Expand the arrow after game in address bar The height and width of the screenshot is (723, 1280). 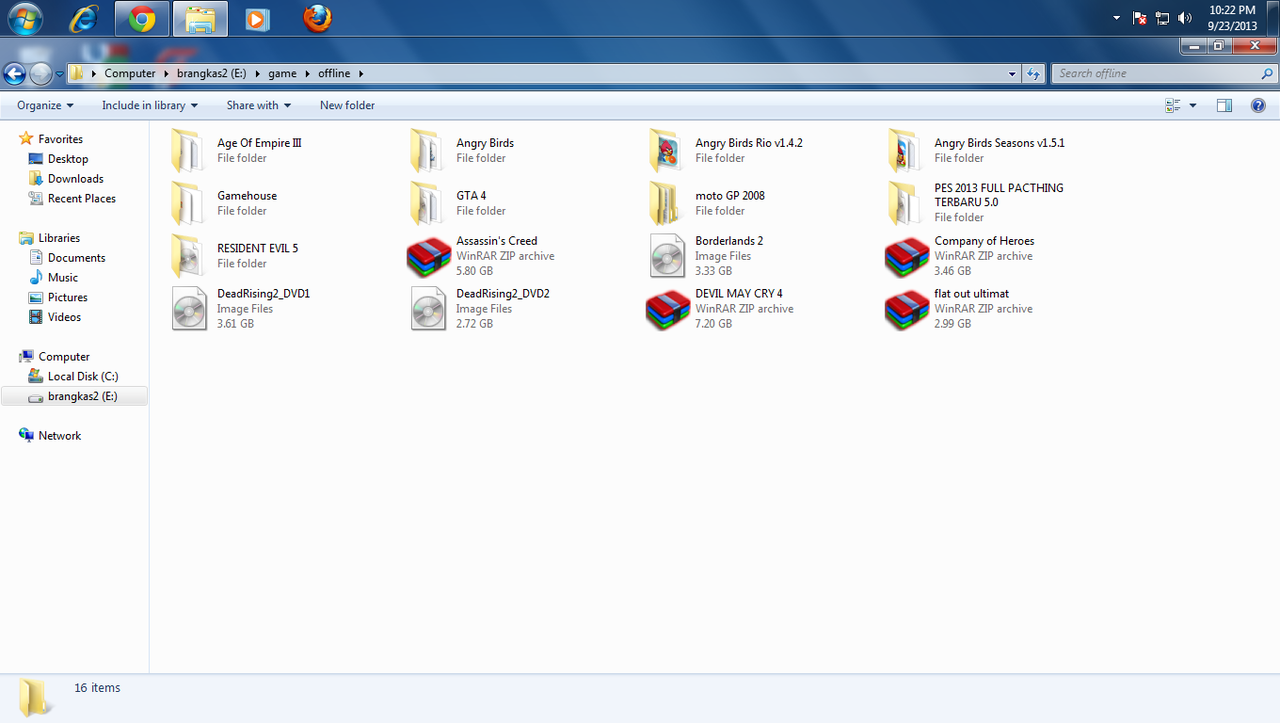point(308,73)
